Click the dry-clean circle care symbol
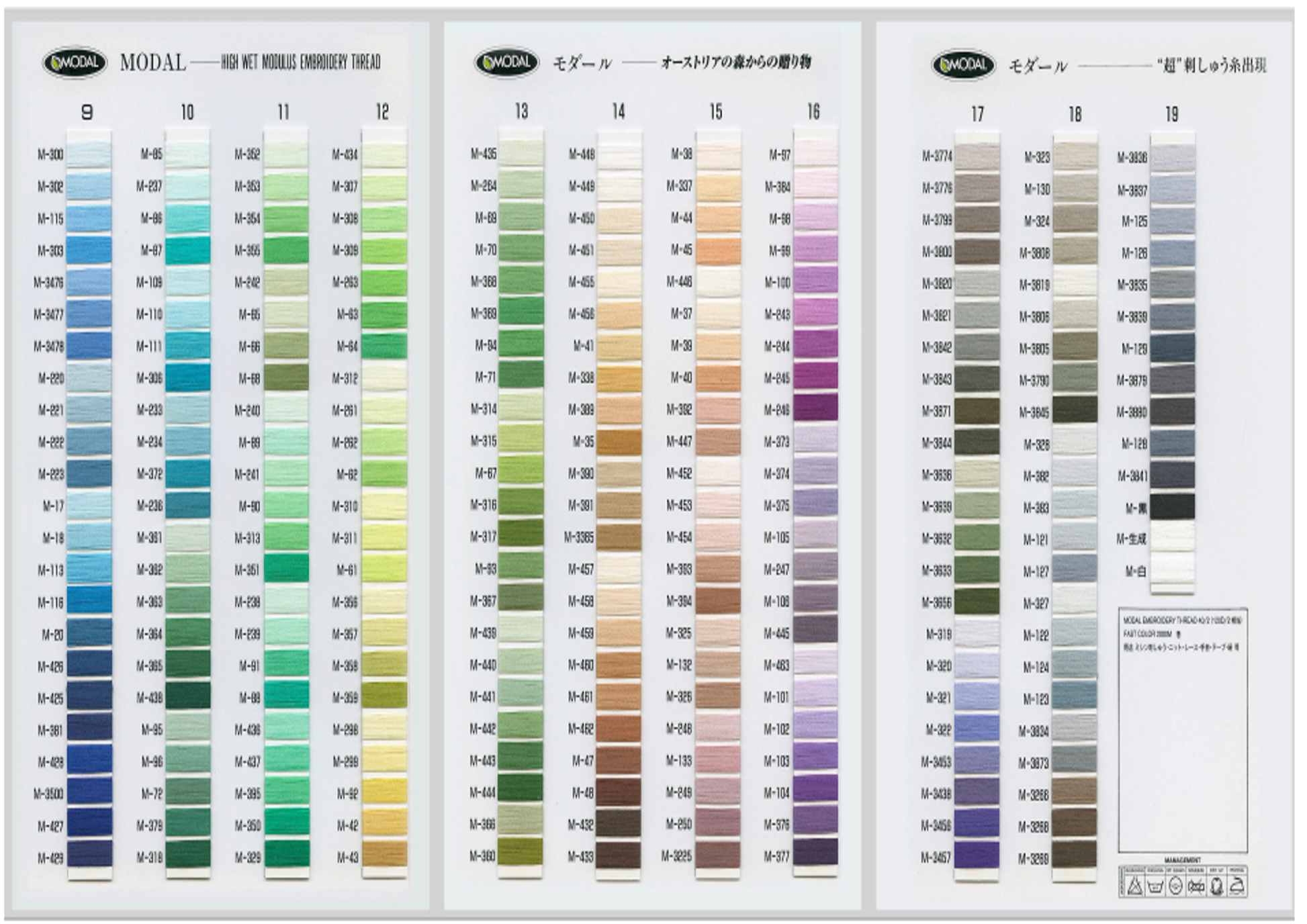This screenshot has width=1307, height=924. tap(1175, 886)
